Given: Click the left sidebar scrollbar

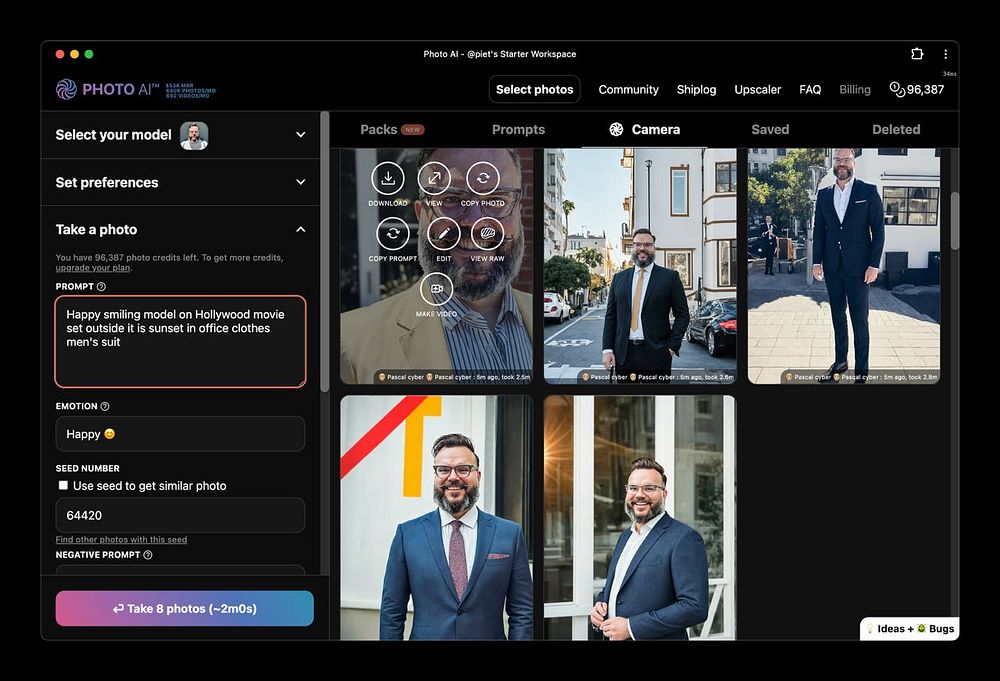Looking at the screenshot, I should pyautogui.click(x=325, y=252).
